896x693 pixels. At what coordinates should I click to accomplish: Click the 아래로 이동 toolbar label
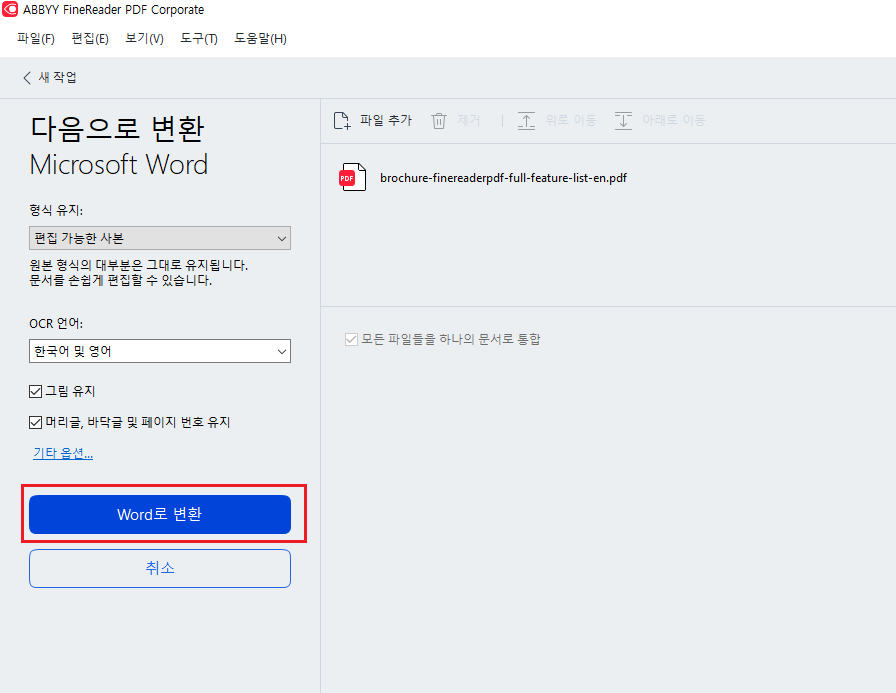(673, 120)
